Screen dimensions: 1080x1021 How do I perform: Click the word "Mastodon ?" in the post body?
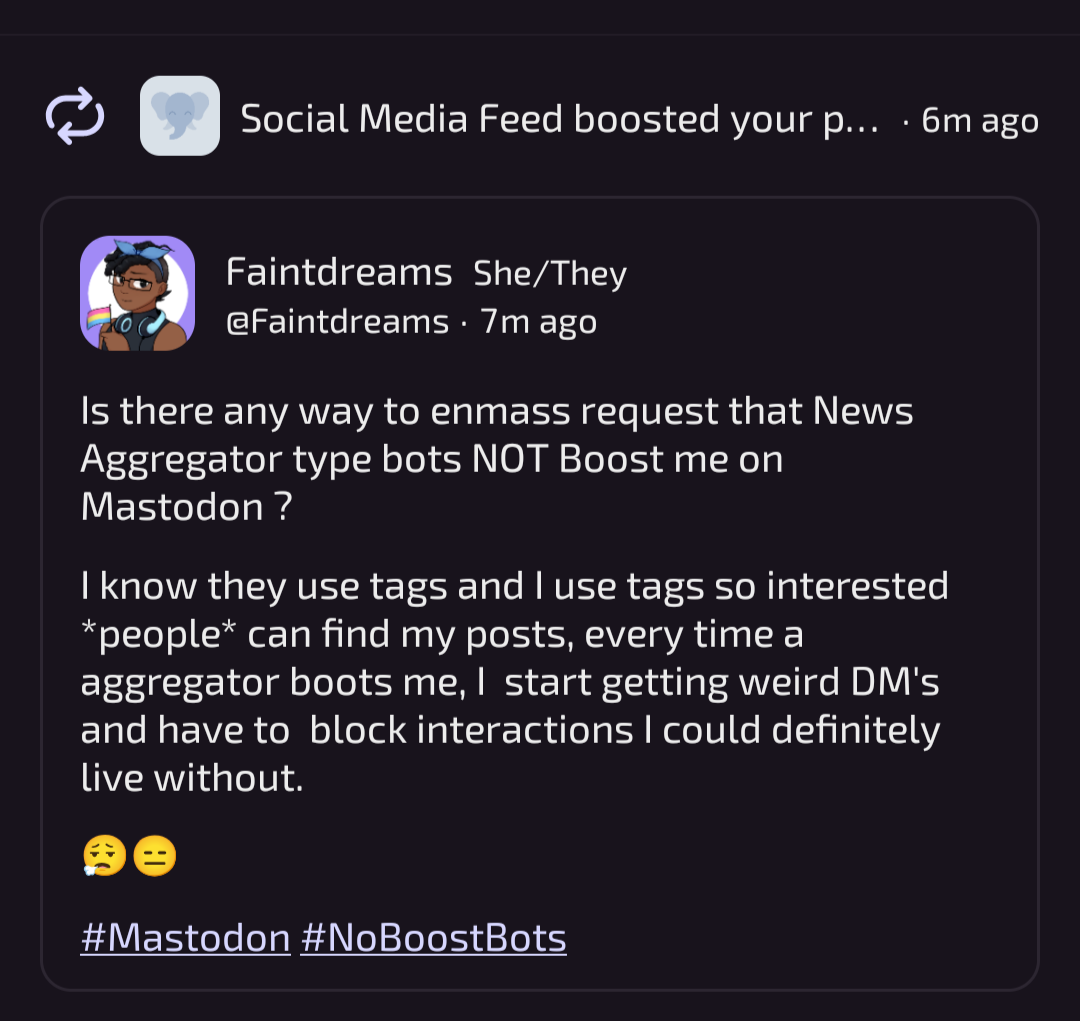[187, 507]
